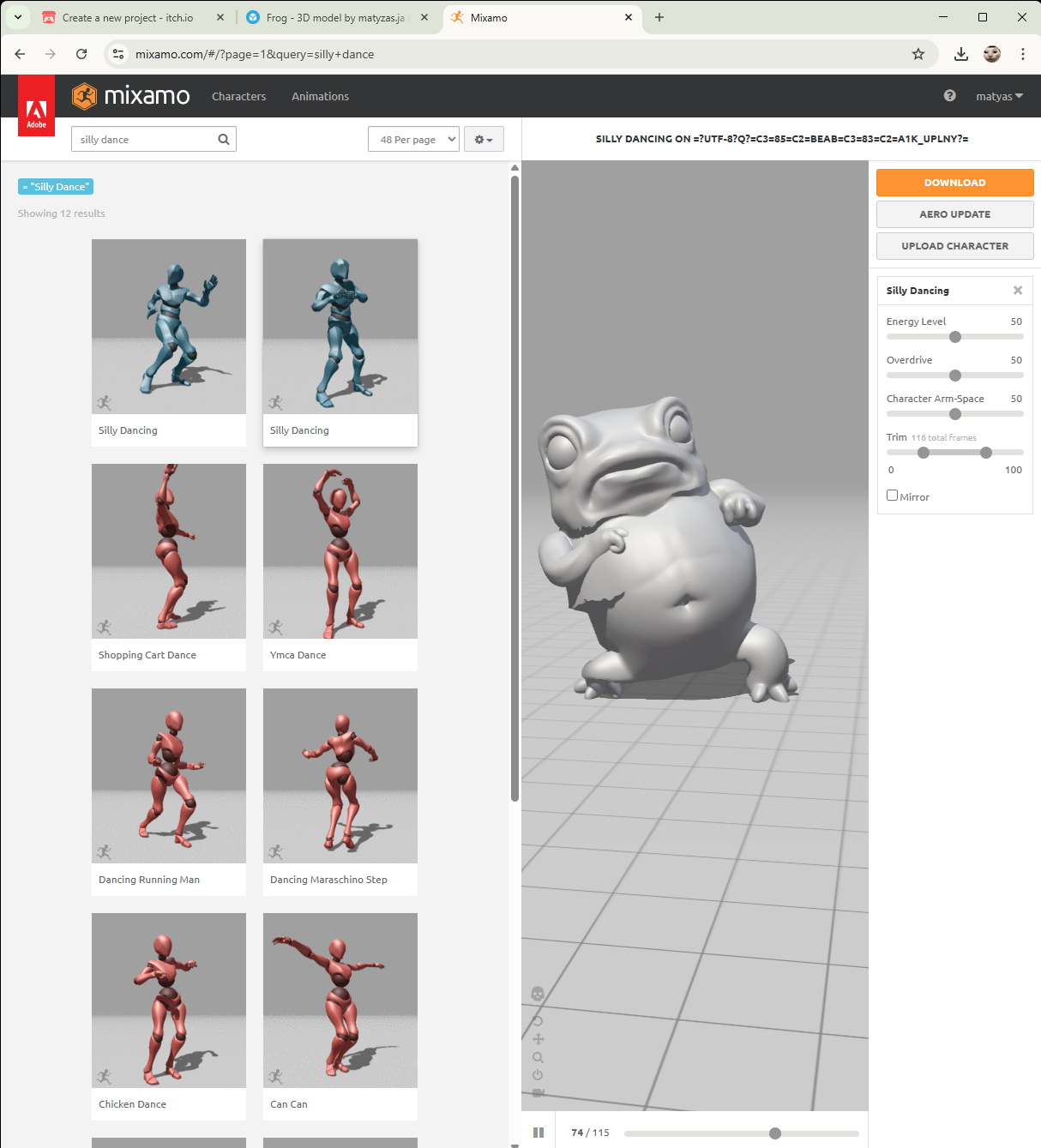Open the tab search dropdown arrow

[x=17, y=17]
